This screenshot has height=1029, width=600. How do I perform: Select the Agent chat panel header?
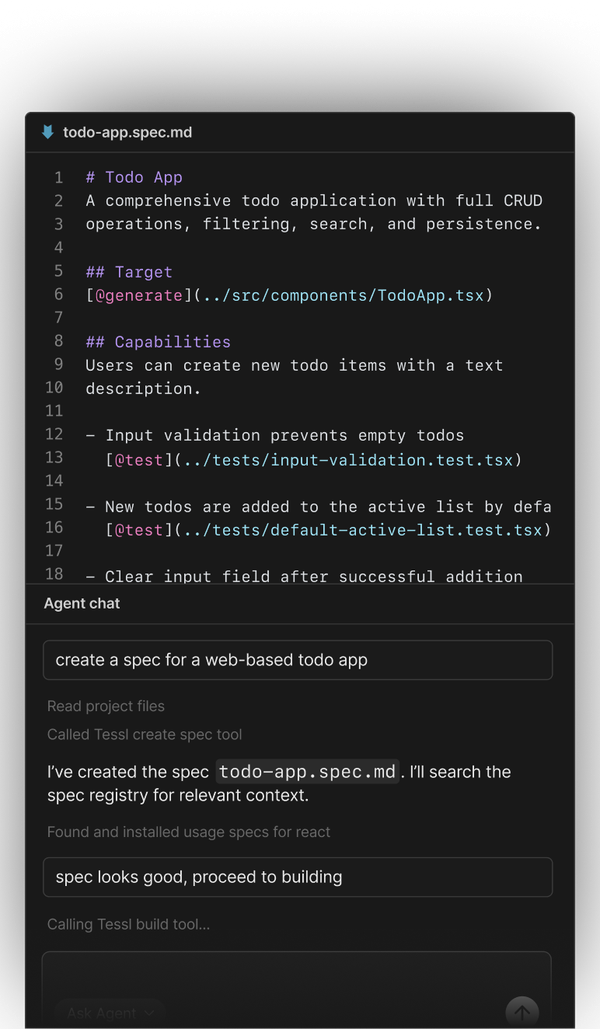[x=80, y=603]
